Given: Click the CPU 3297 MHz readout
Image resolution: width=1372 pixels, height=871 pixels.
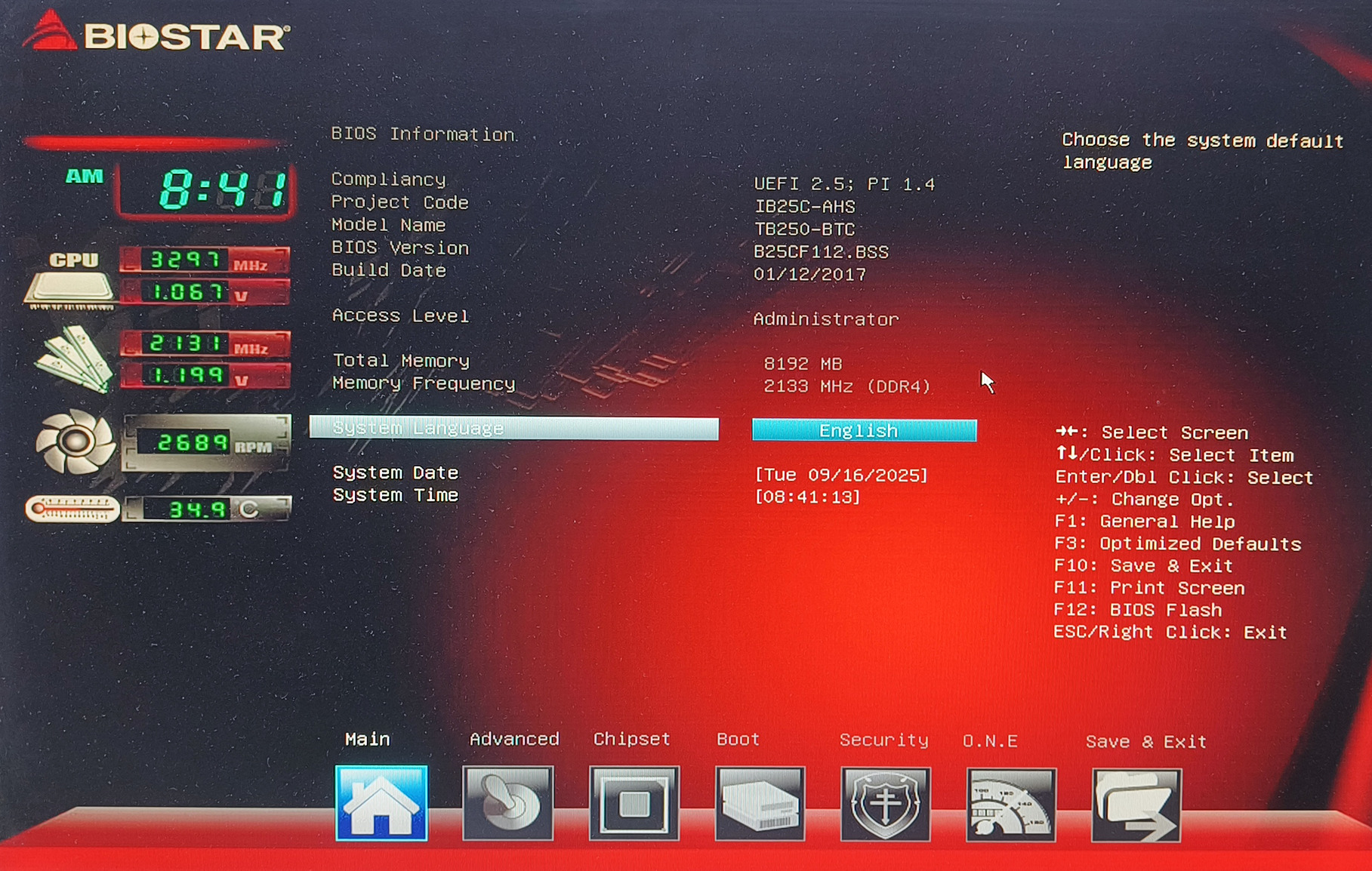Looking at the screenshot, I should tap(205, 260).
